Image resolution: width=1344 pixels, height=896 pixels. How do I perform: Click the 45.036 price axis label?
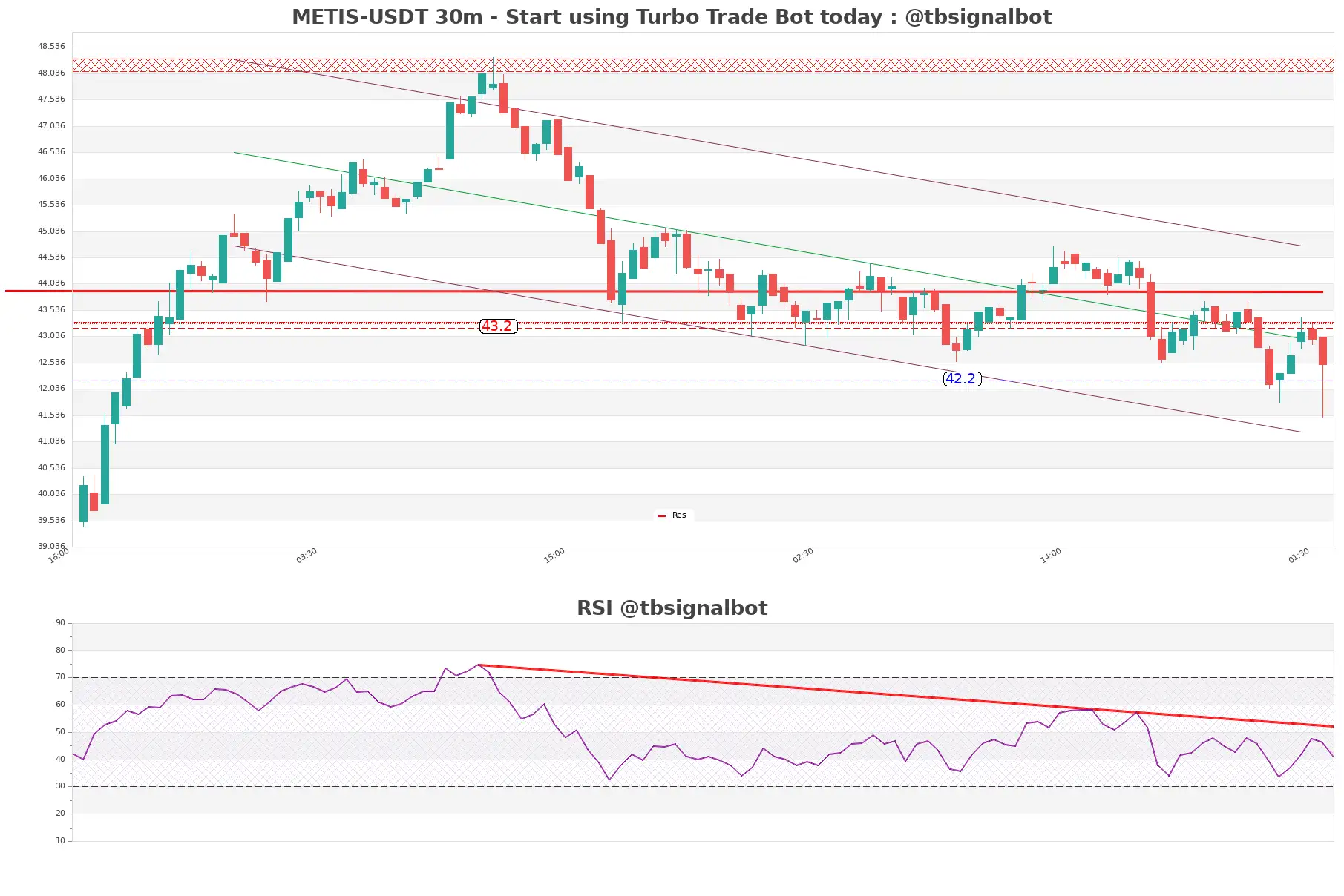click(x=51, y=231)
